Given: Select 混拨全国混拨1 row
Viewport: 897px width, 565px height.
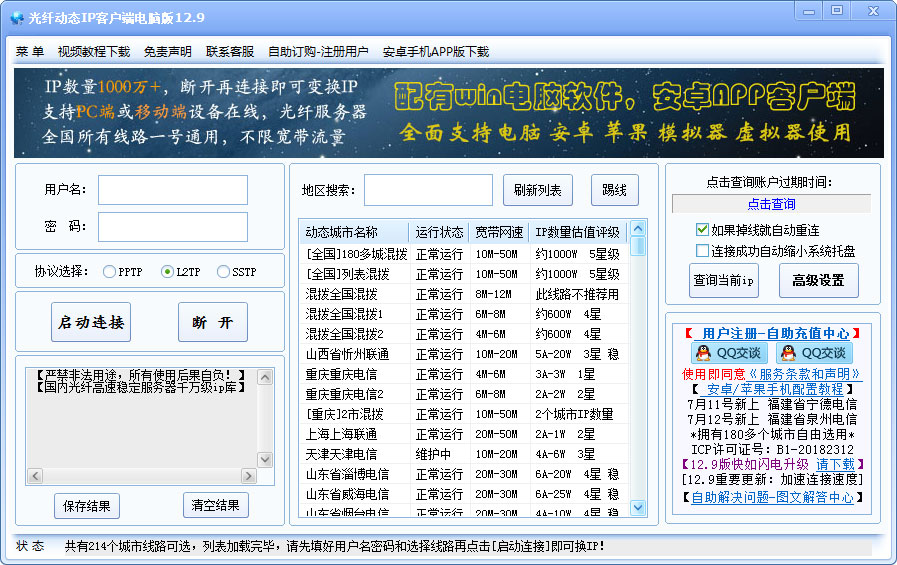Looking at the screenshot, I should pyautogui.click(x=463, y=314).
